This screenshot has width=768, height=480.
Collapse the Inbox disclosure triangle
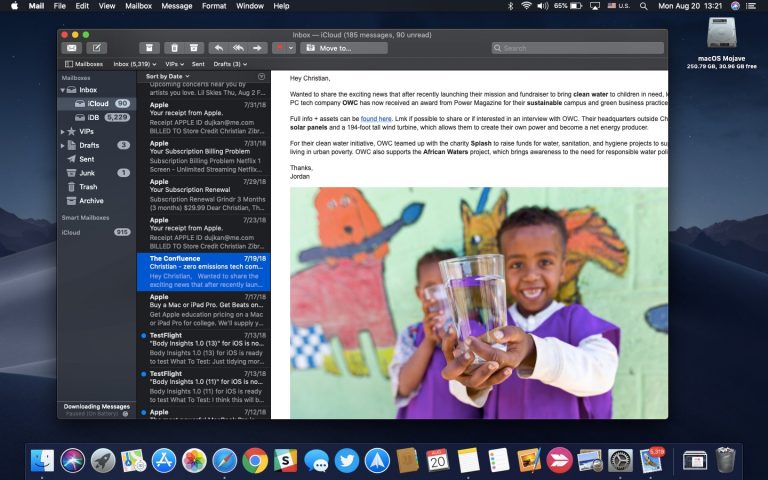pyautogui.click(x=63, y=90)
